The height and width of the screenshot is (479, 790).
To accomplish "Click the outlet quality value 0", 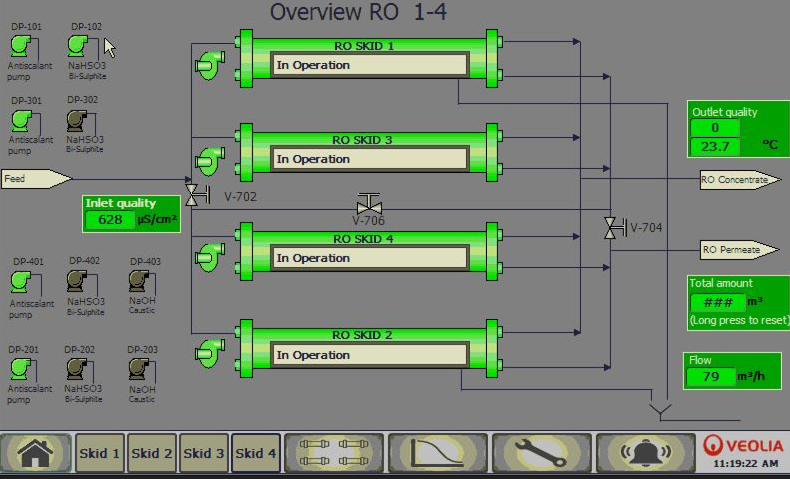I will pos(715,128).
